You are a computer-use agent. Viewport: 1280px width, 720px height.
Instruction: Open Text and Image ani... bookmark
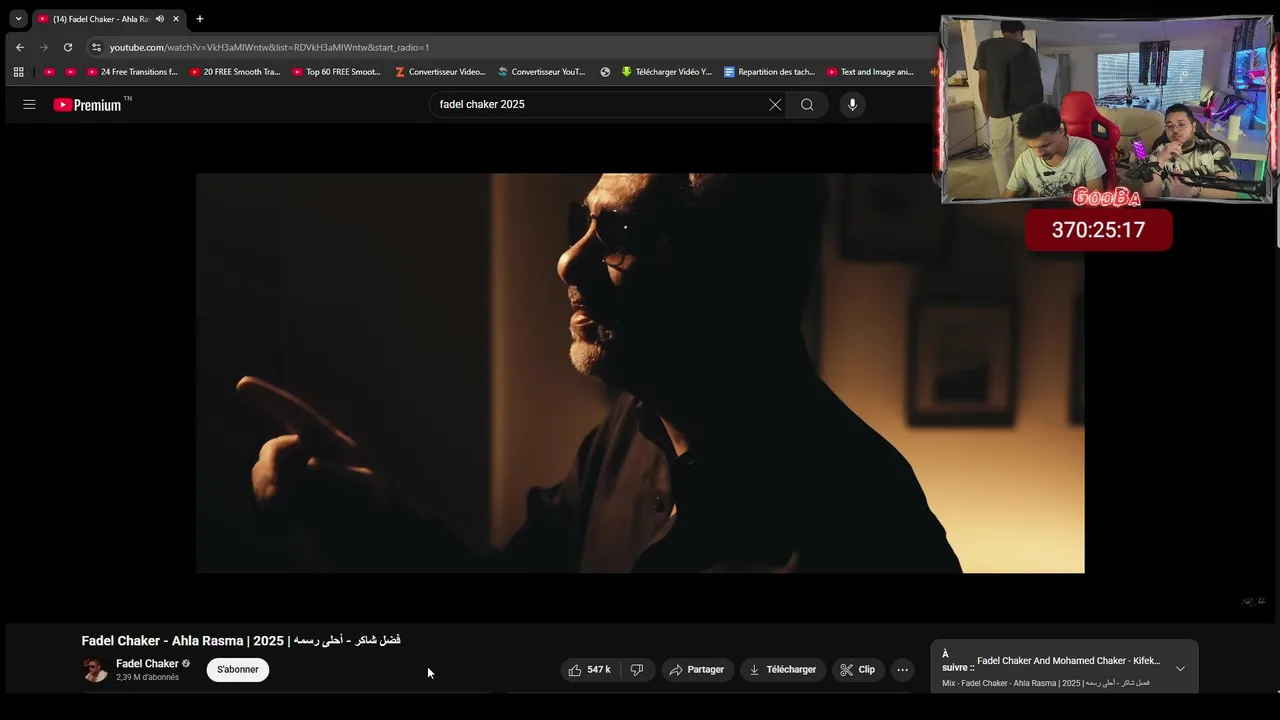pyautogui.click(x=870, y=72)
